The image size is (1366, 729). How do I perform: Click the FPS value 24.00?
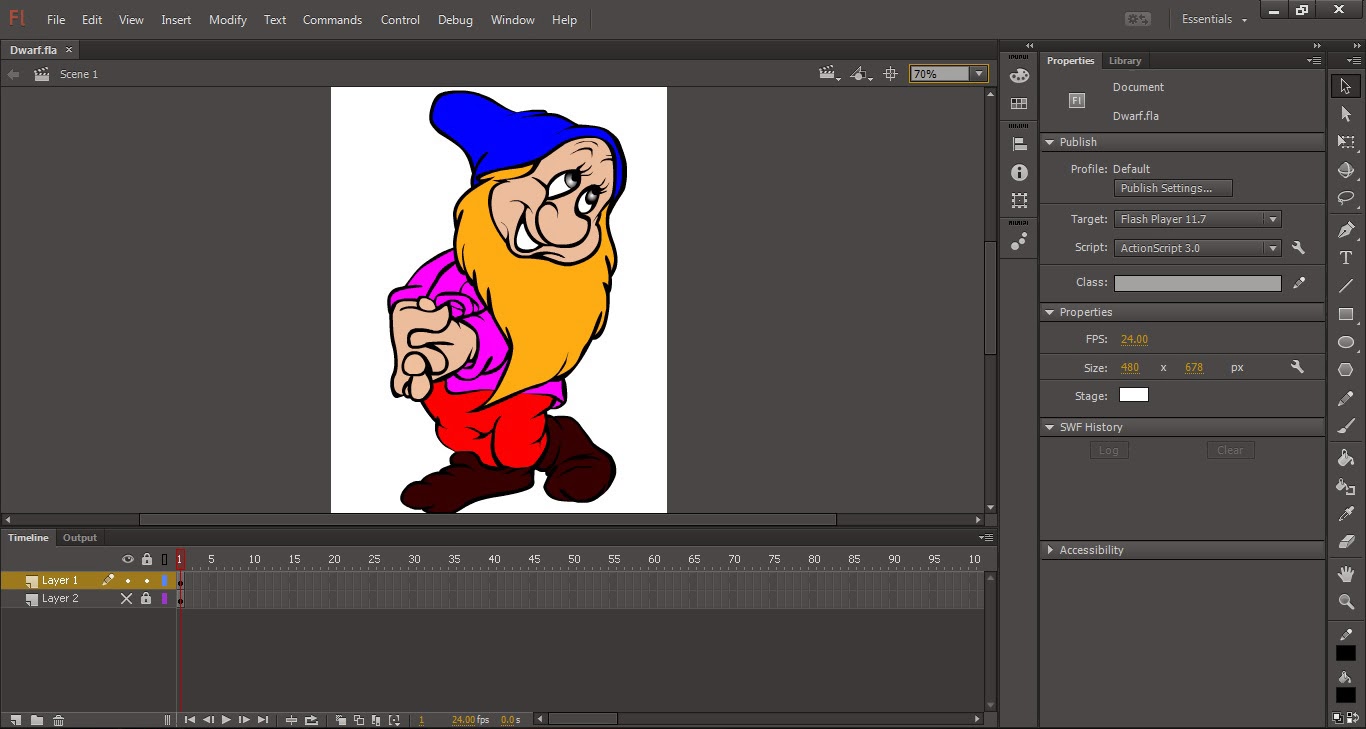click(x=1134, y=339)
